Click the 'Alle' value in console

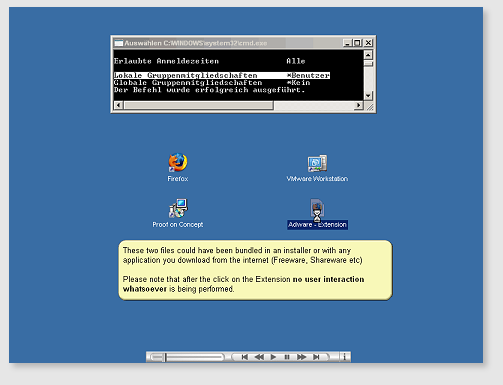pos(296,61)
